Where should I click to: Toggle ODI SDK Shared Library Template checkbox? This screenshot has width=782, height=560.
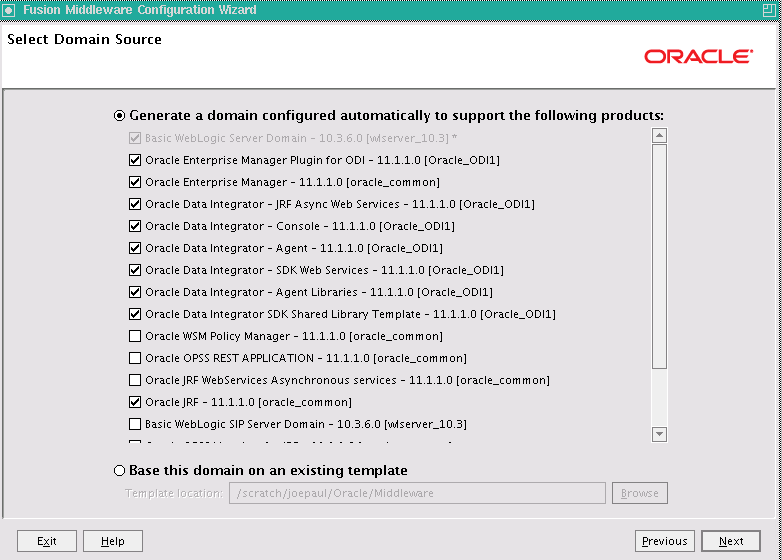[135, 314]
